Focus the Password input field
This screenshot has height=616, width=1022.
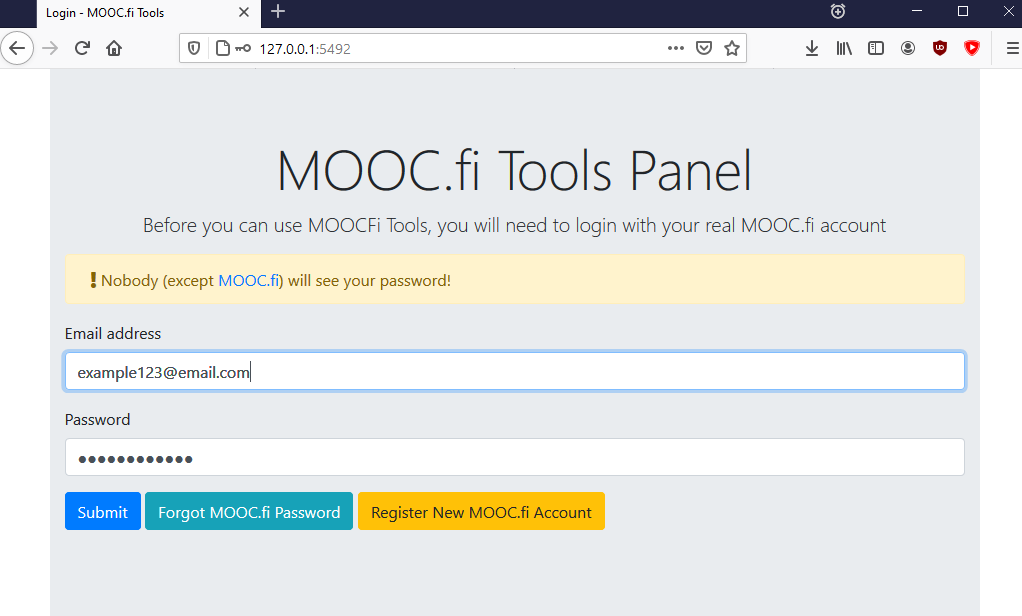515,458
